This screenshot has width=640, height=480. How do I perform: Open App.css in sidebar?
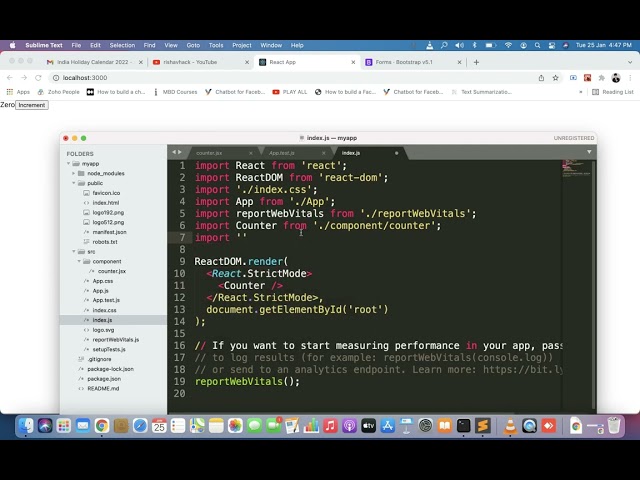(102, 281)
